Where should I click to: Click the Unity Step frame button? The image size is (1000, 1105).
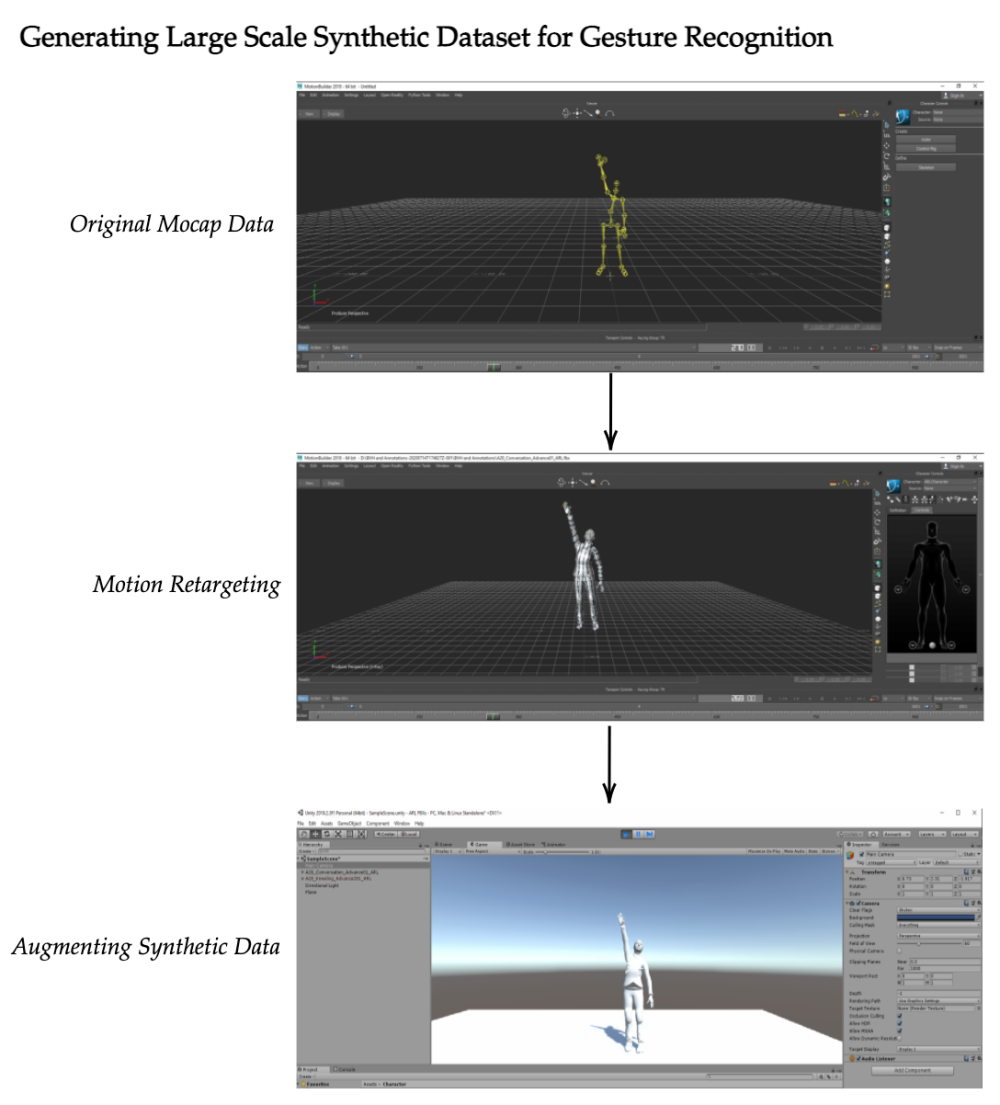click(x=649, y=833)
